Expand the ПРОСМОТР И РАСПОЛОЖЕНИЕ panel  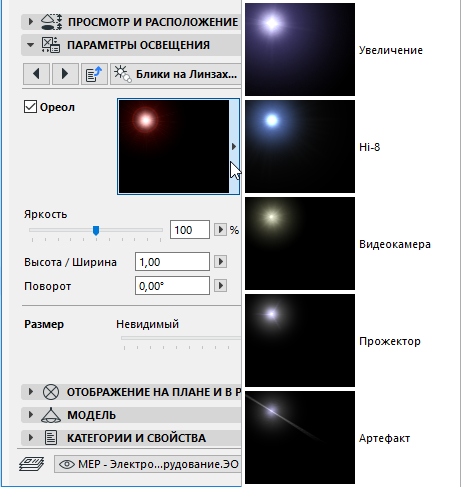point(31,22)
